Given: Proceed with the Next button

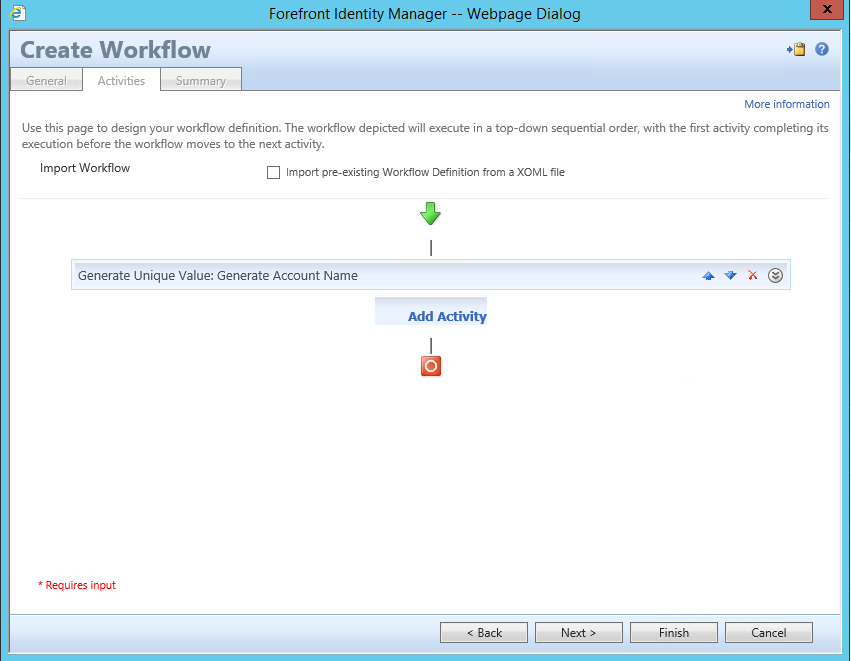Looking at the screenshot, I should pyautogui.click(x=579, y=633).
